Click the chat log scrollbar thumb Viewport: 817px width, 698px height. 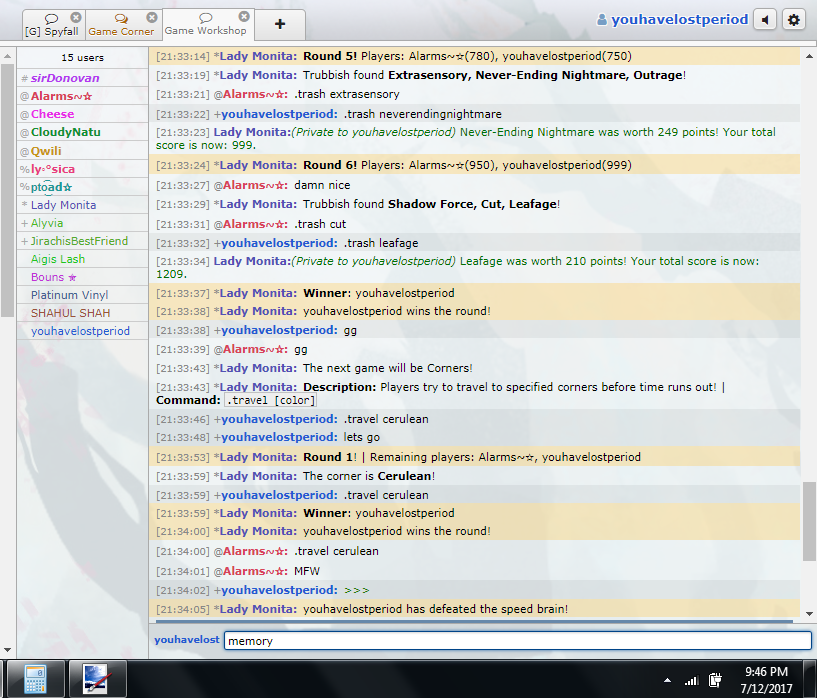coord(809,521)
